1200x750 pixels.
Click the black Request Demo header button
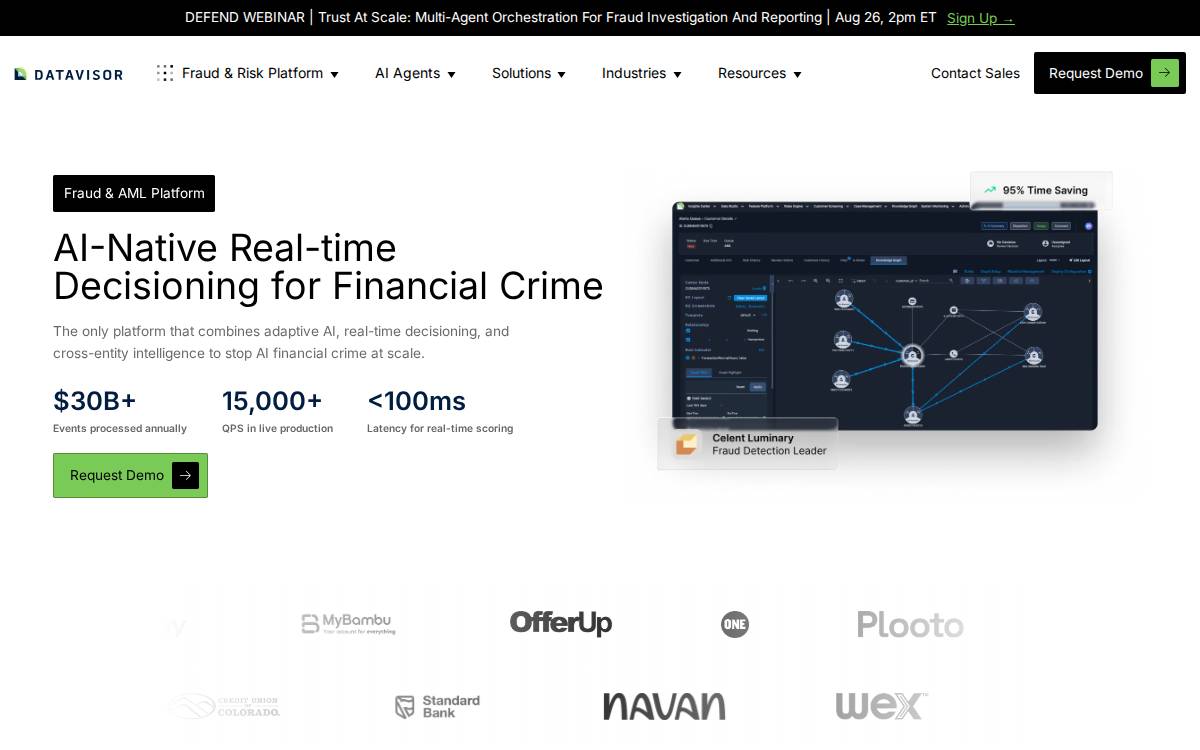pos(1110,73)
